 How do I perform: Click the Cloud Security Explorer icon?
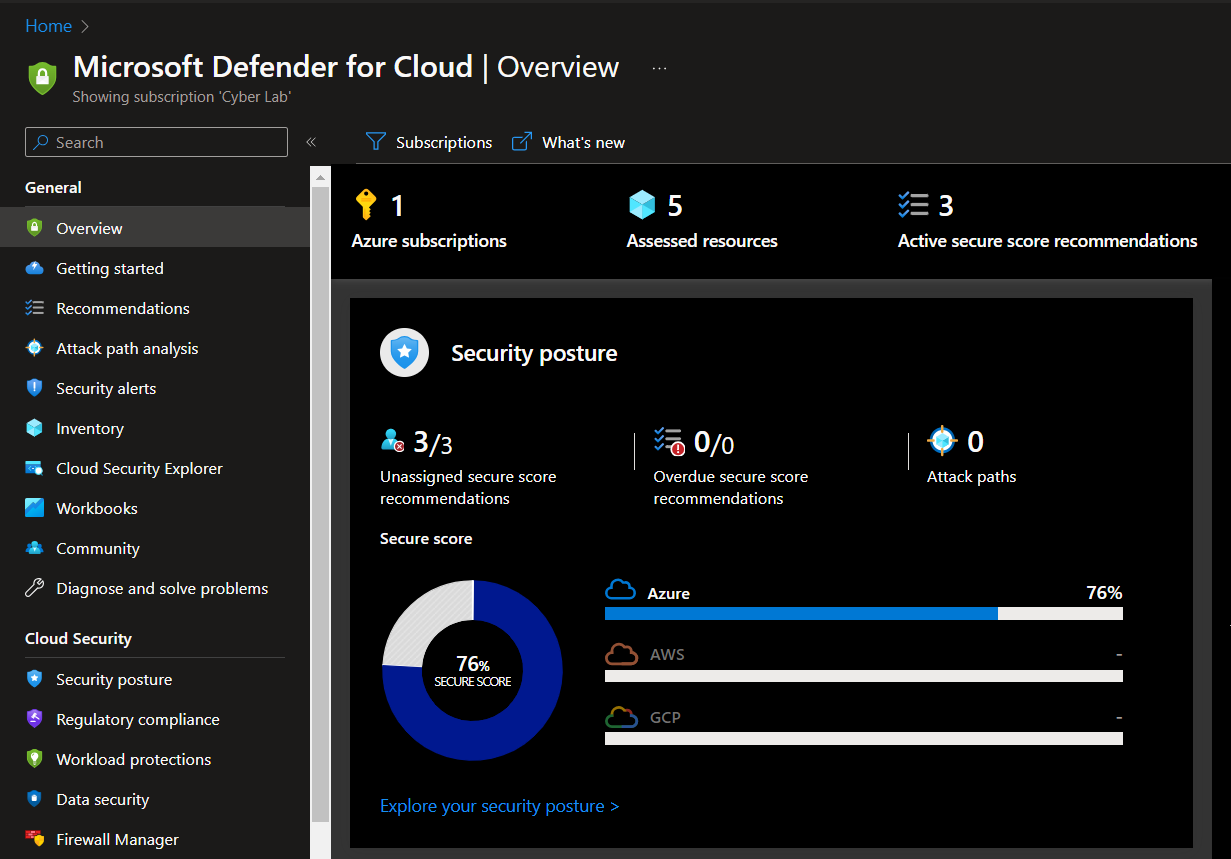[x=35, y=468]
